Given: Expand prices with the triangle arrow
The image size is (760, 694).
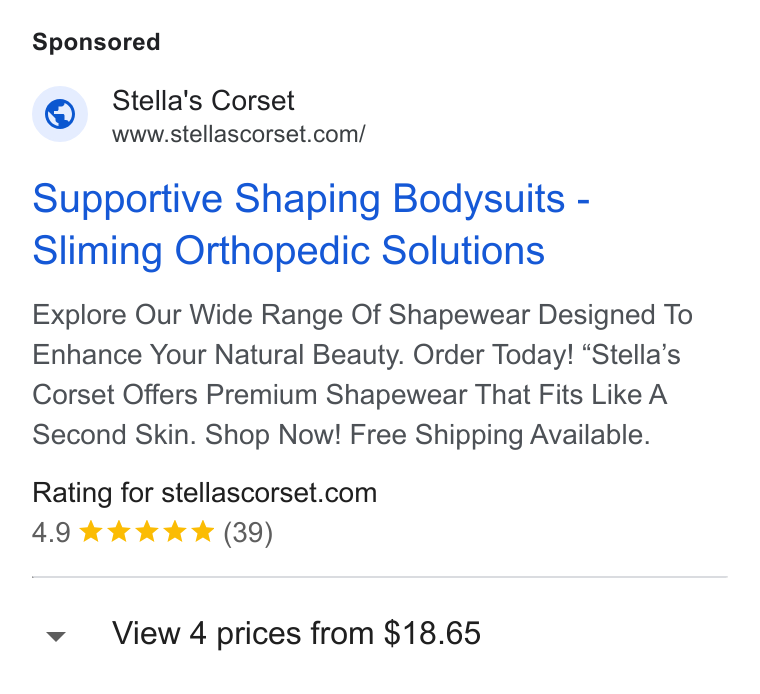Looking at the screenshot, I should 56,636.
